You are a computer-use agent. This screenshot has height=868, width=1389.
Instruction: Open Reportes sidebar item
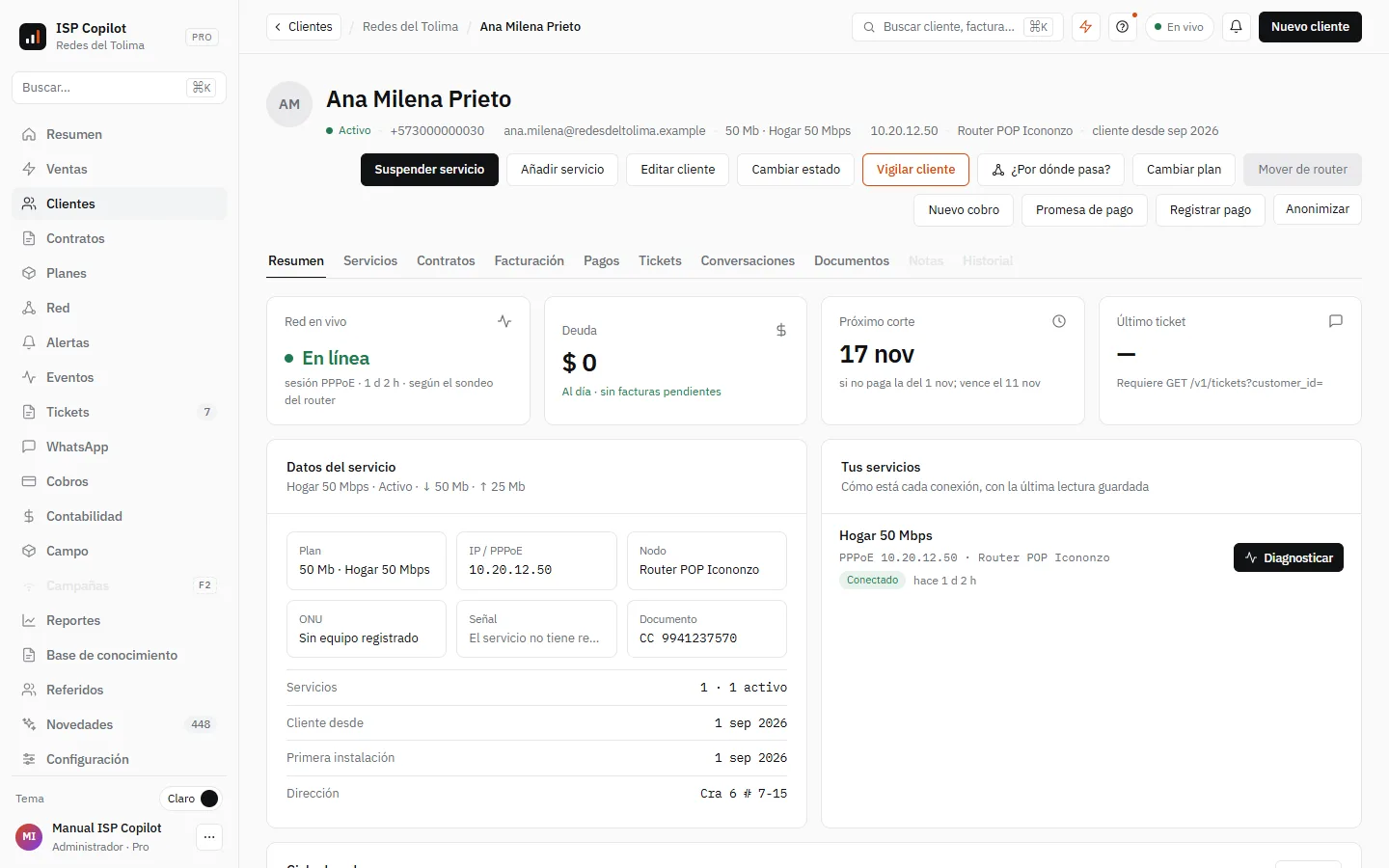[120, 620]
